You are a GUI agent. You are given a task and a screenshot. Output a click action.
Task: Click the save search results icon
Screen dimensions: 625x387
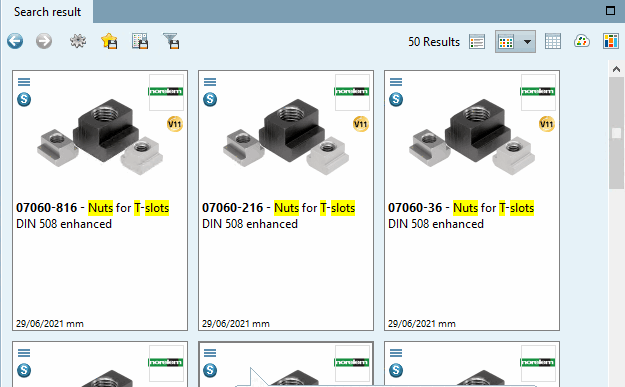click(x=140, y=41)
